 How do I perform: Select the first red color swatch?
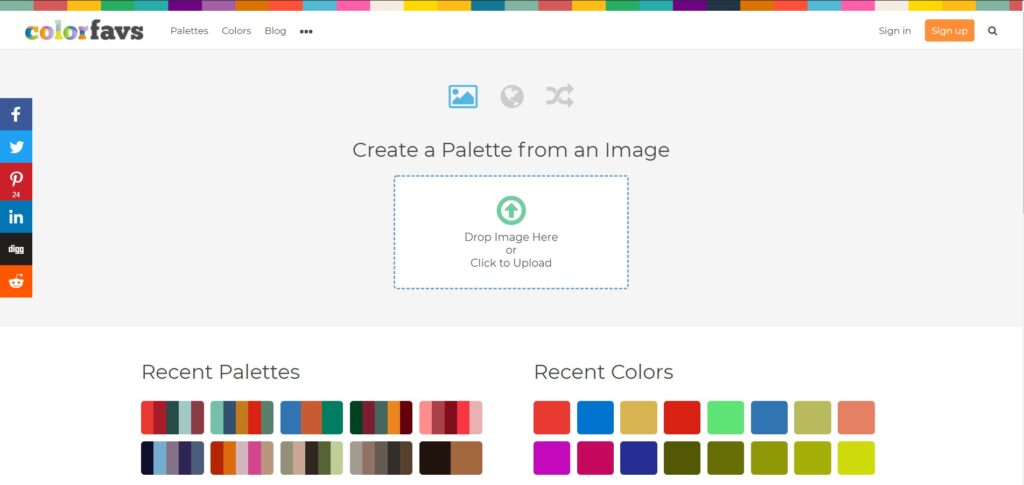[552, 418]
